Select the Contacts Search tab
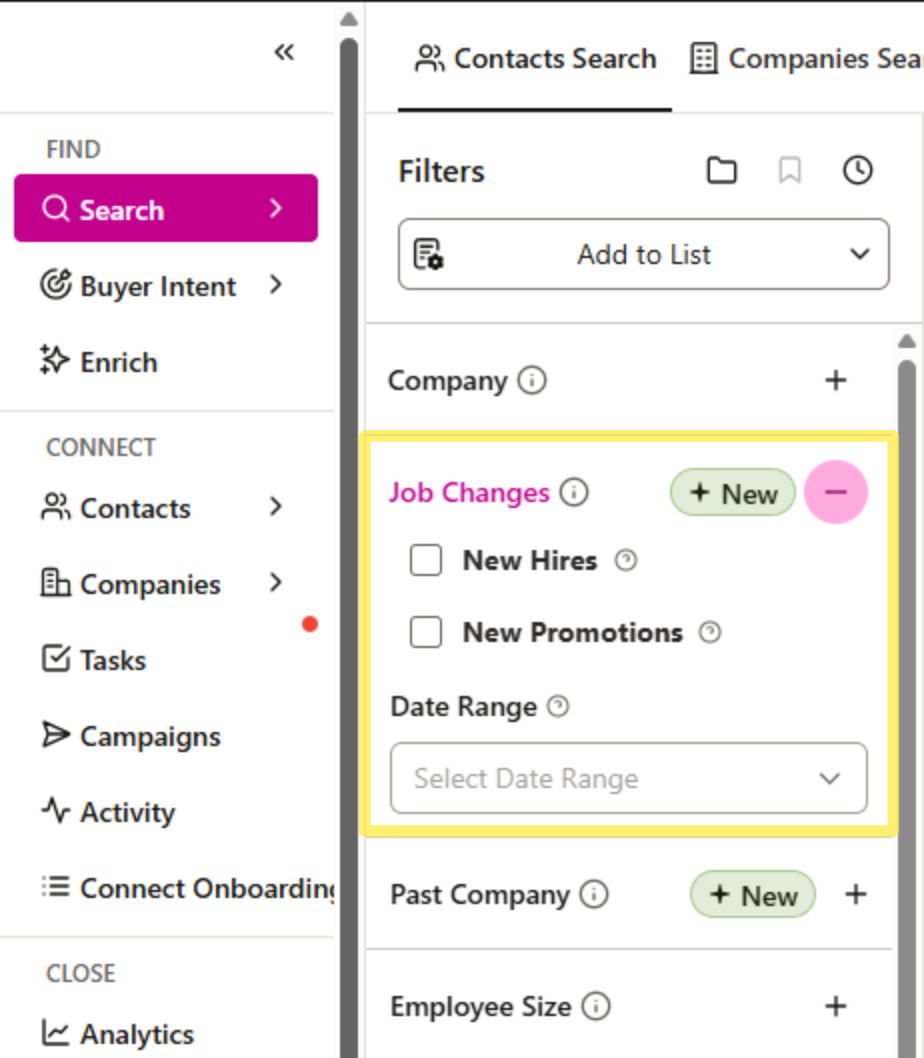Screen dimensions: 924x1058 534,58
